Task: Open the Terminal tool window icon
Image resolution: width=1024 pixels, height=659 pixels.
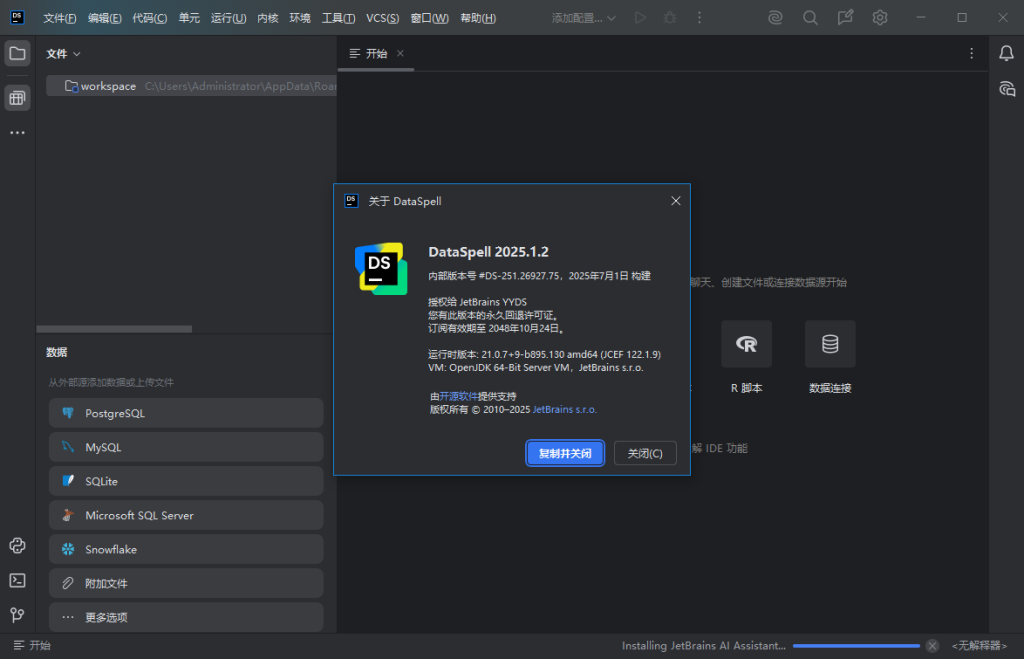Action: pos(18,581)
